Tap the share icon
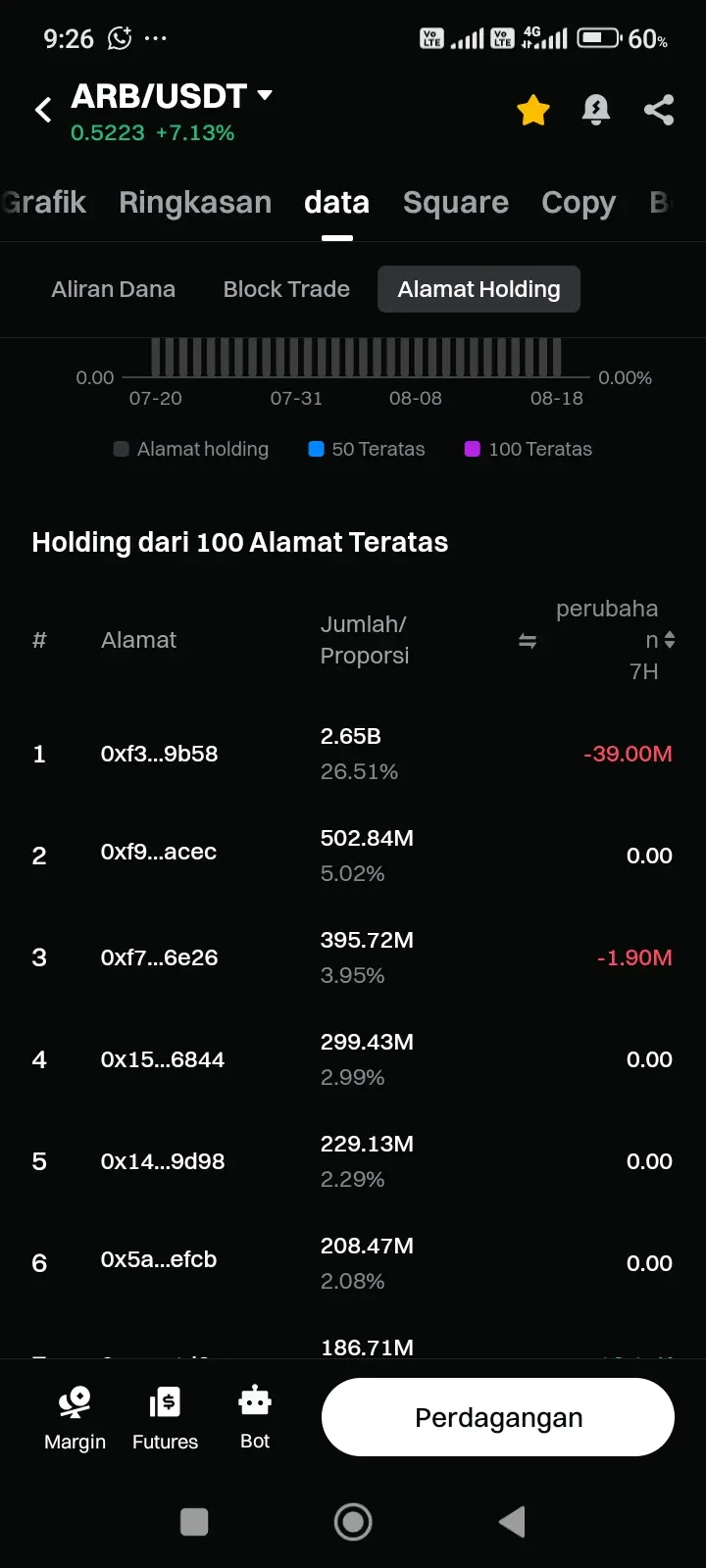 [659, 110]
